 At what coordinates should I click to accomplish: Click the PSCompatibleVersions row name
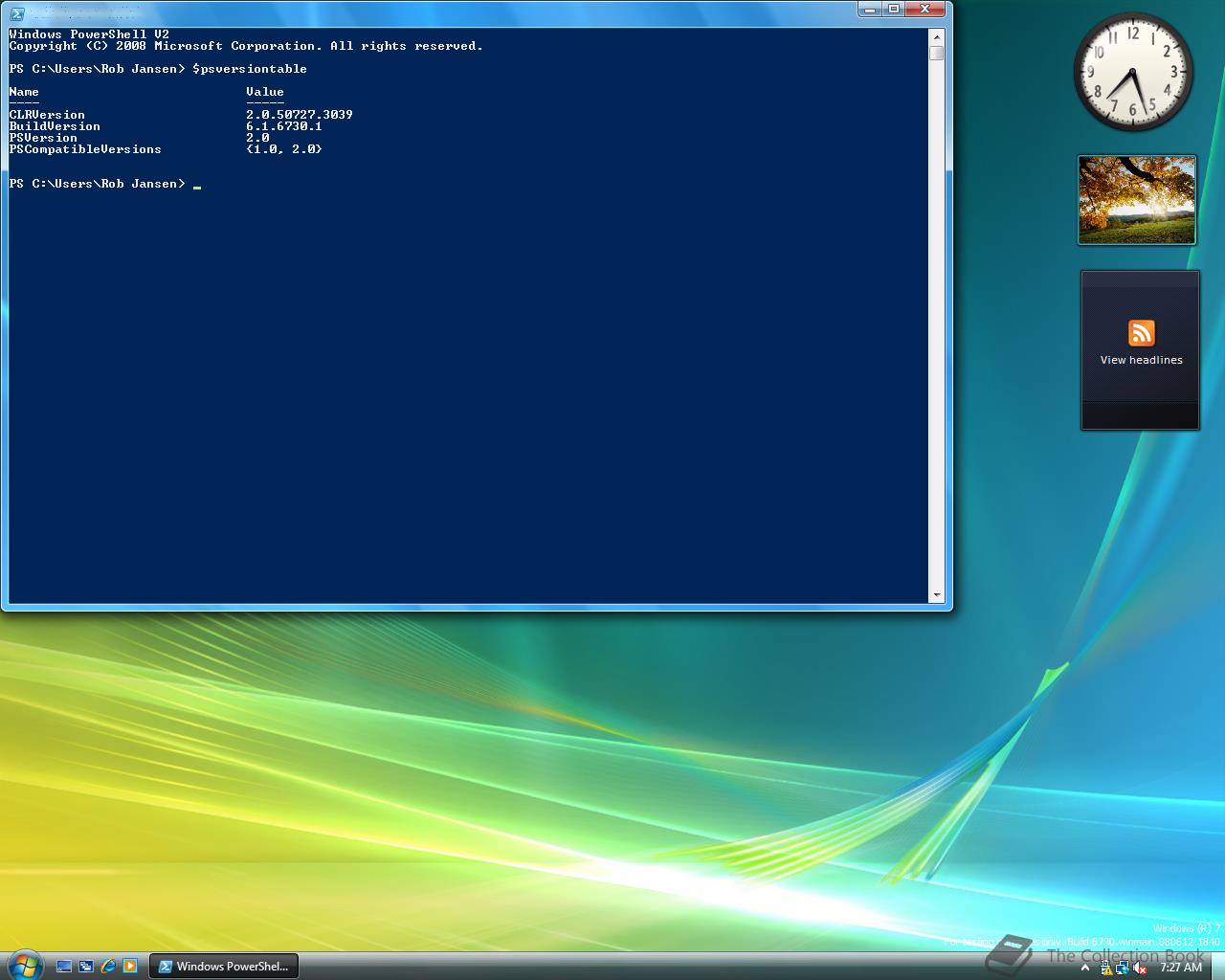(x=85, y=149)
